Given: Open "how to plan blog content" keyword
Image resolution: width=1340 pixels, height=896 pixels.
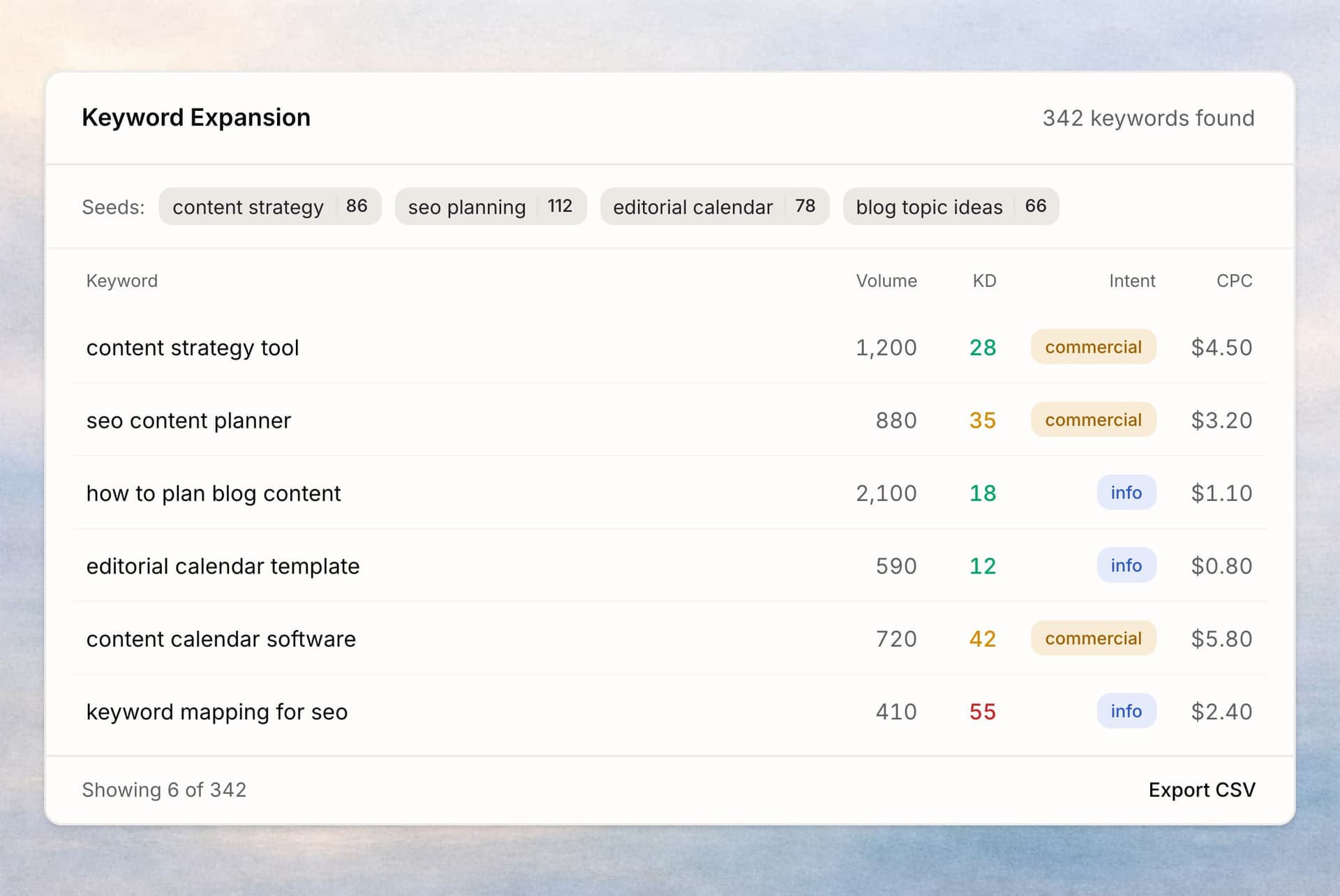Looking at the screenshot, I should (x=214, y=493).
